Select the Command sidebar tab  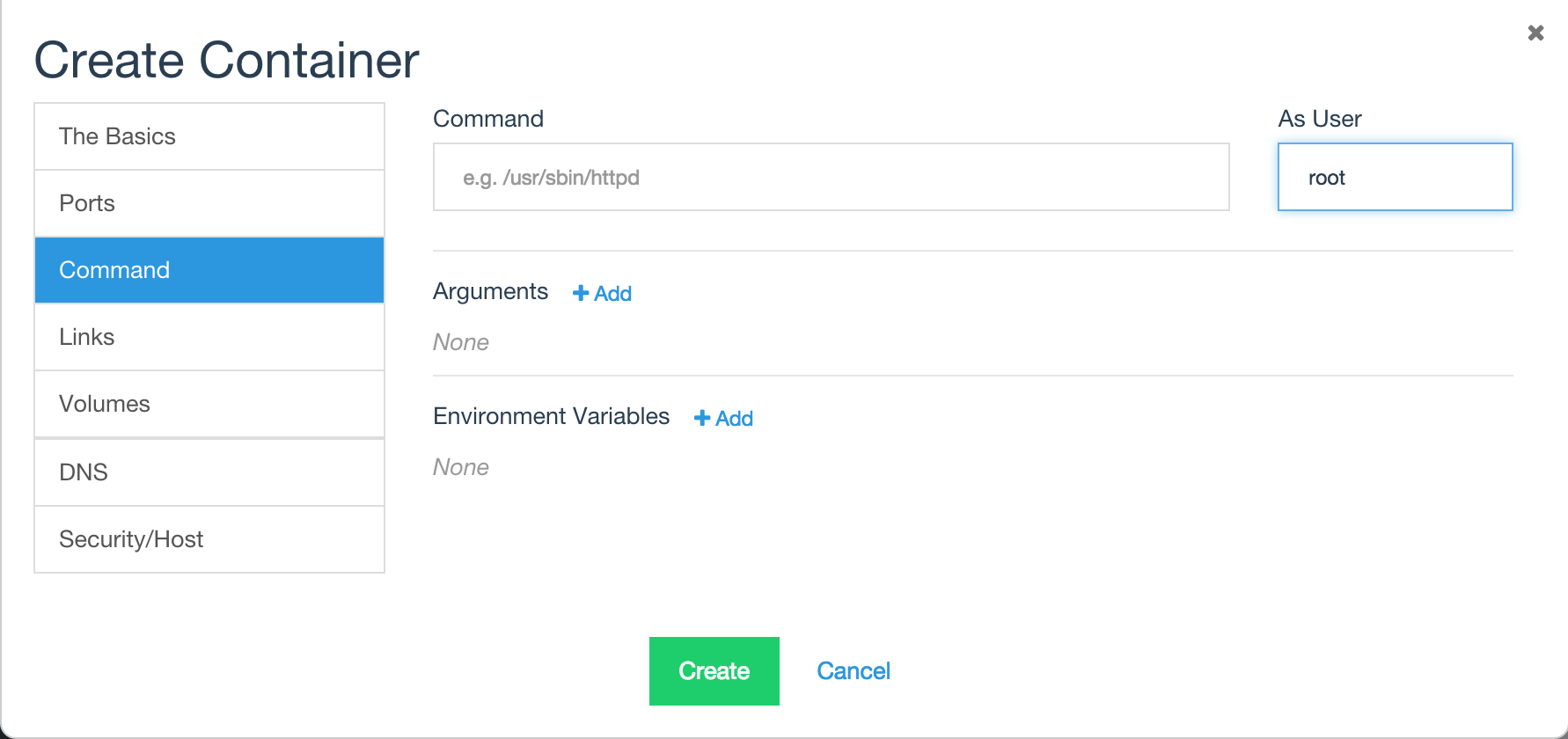(x=209, y=270)
